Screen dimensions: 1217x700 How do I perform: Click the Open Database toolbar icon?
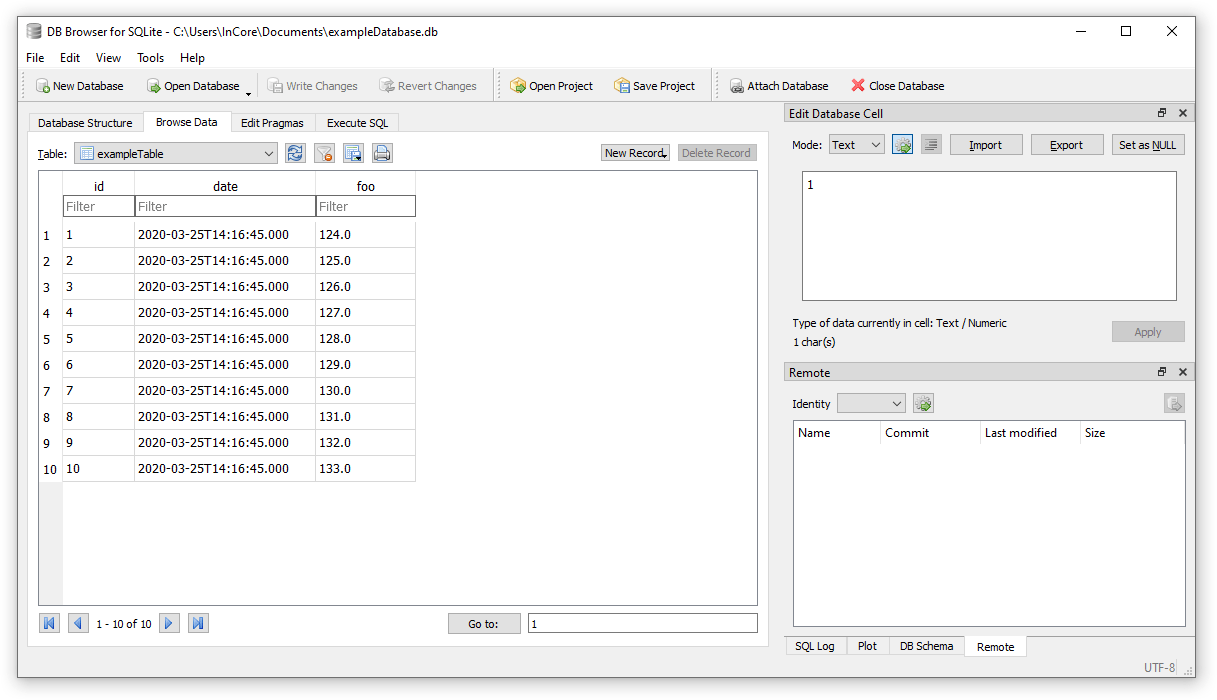154,86
